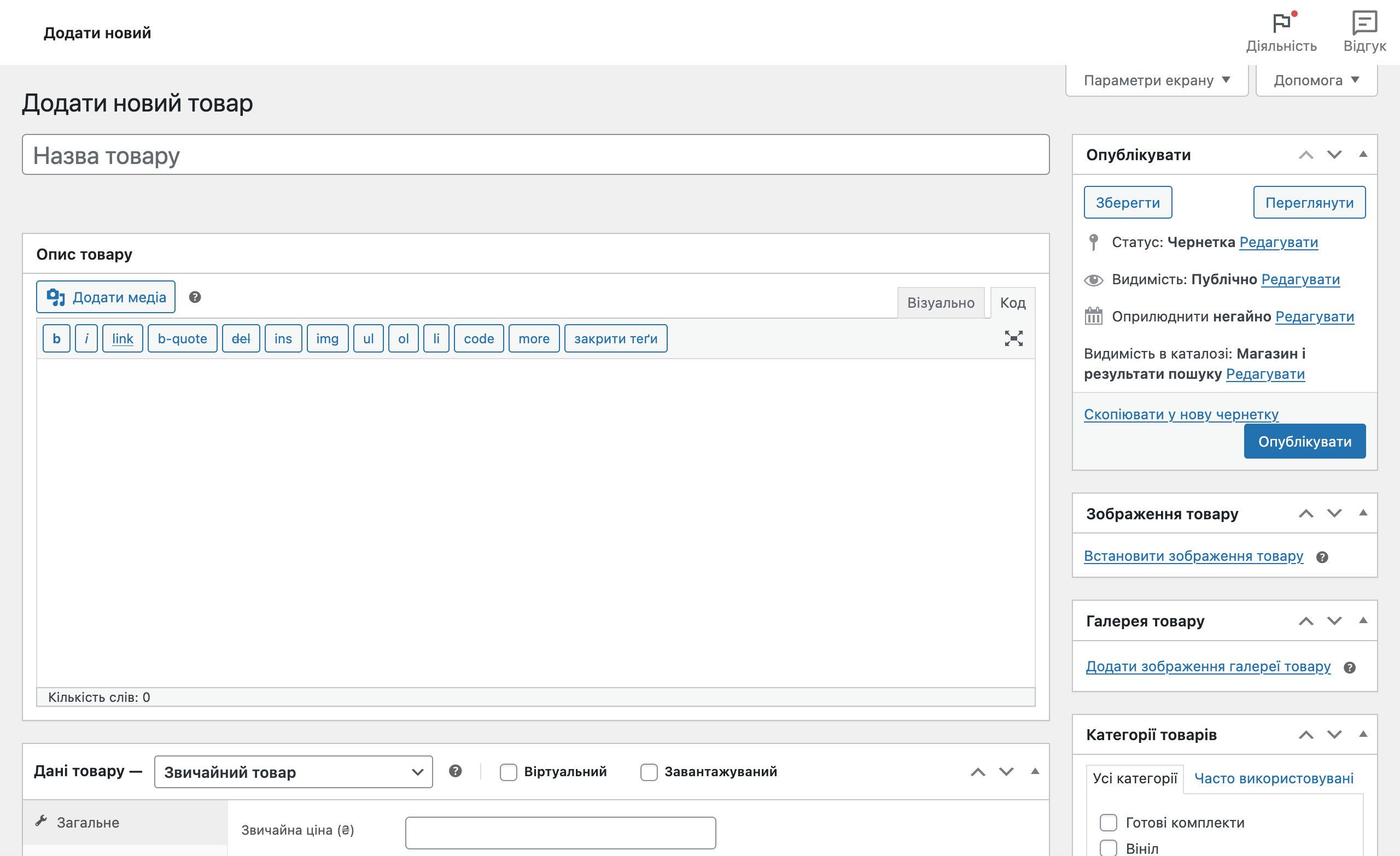Click help icon next to Додати медіа

[195, 297]
